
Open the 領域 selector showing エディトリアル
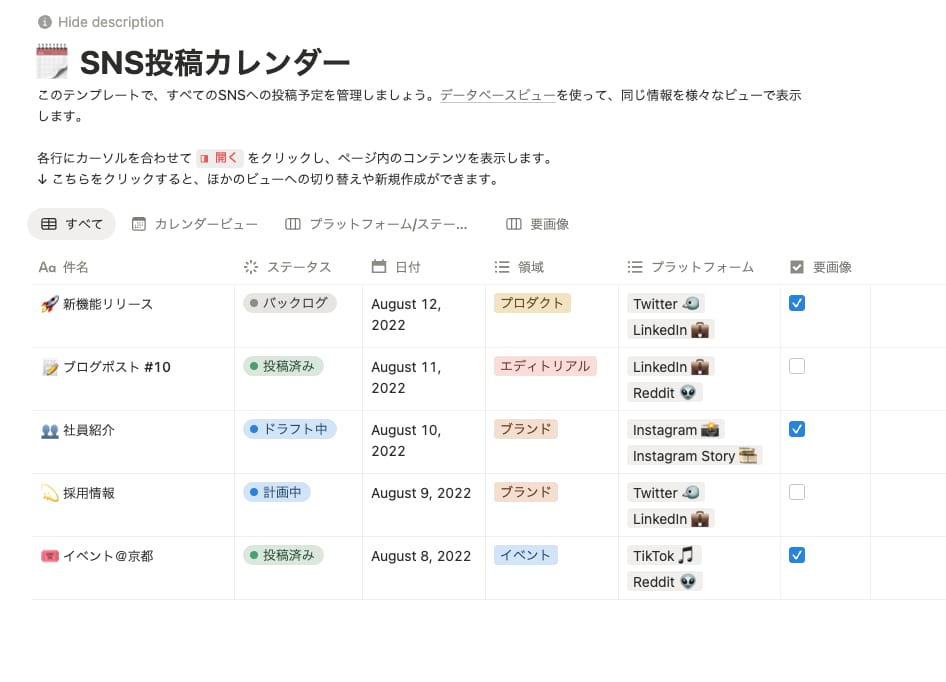546,366
